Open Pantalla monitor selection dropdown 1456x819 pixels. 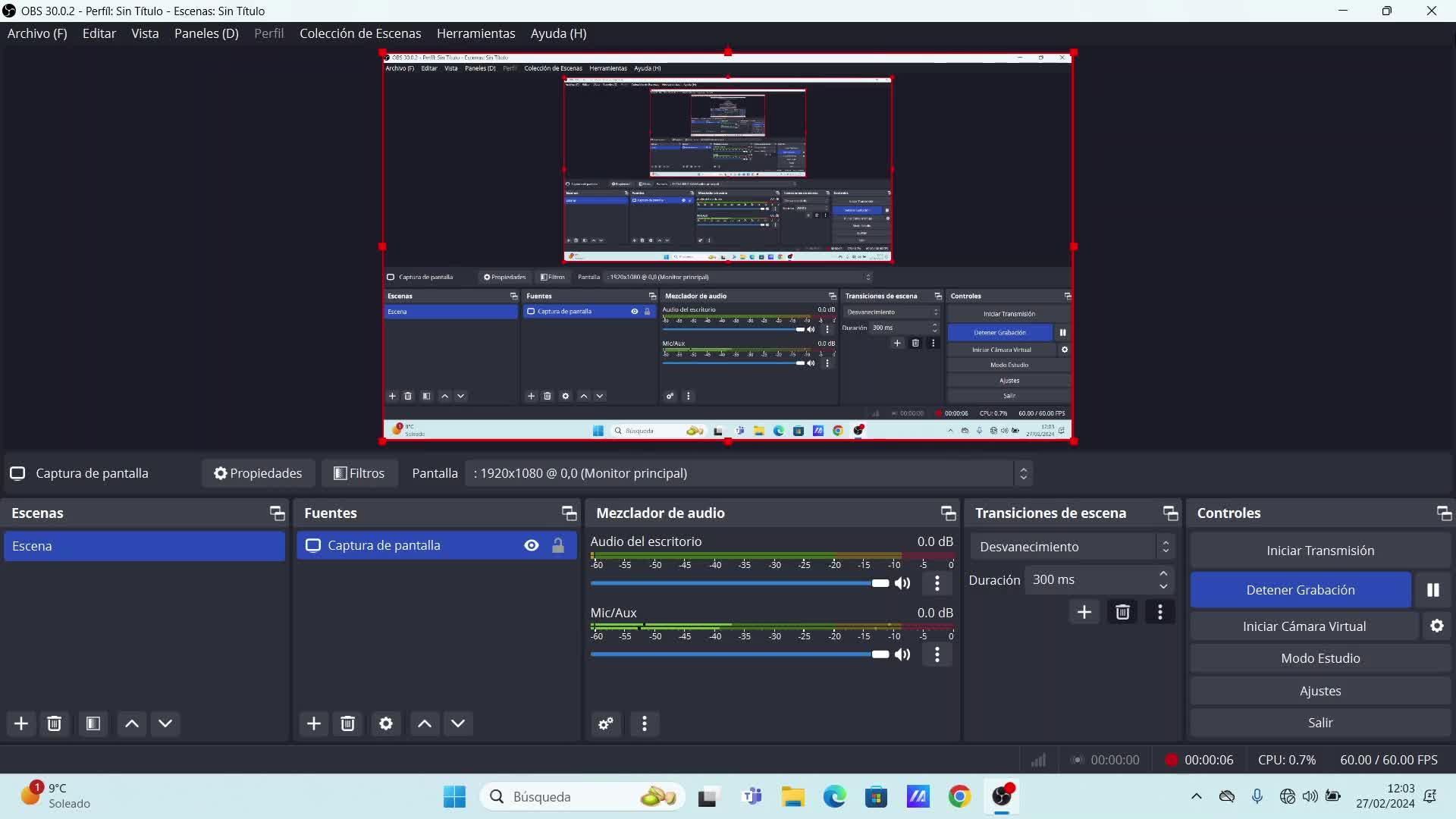[748, 473]
